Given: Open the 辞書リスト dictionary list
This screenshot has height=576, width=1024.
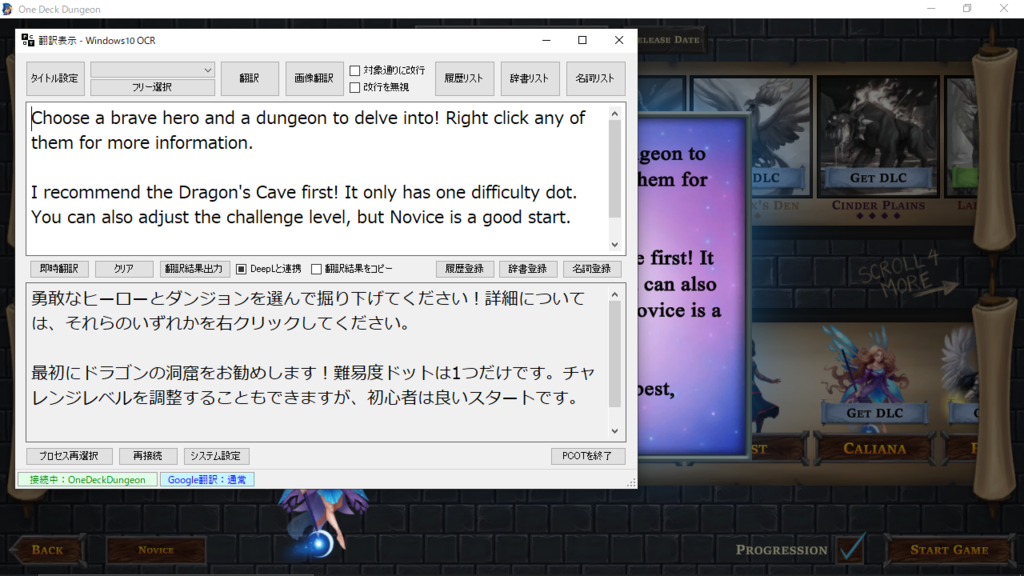Looking at the screenshot, I should click(530, 78).
